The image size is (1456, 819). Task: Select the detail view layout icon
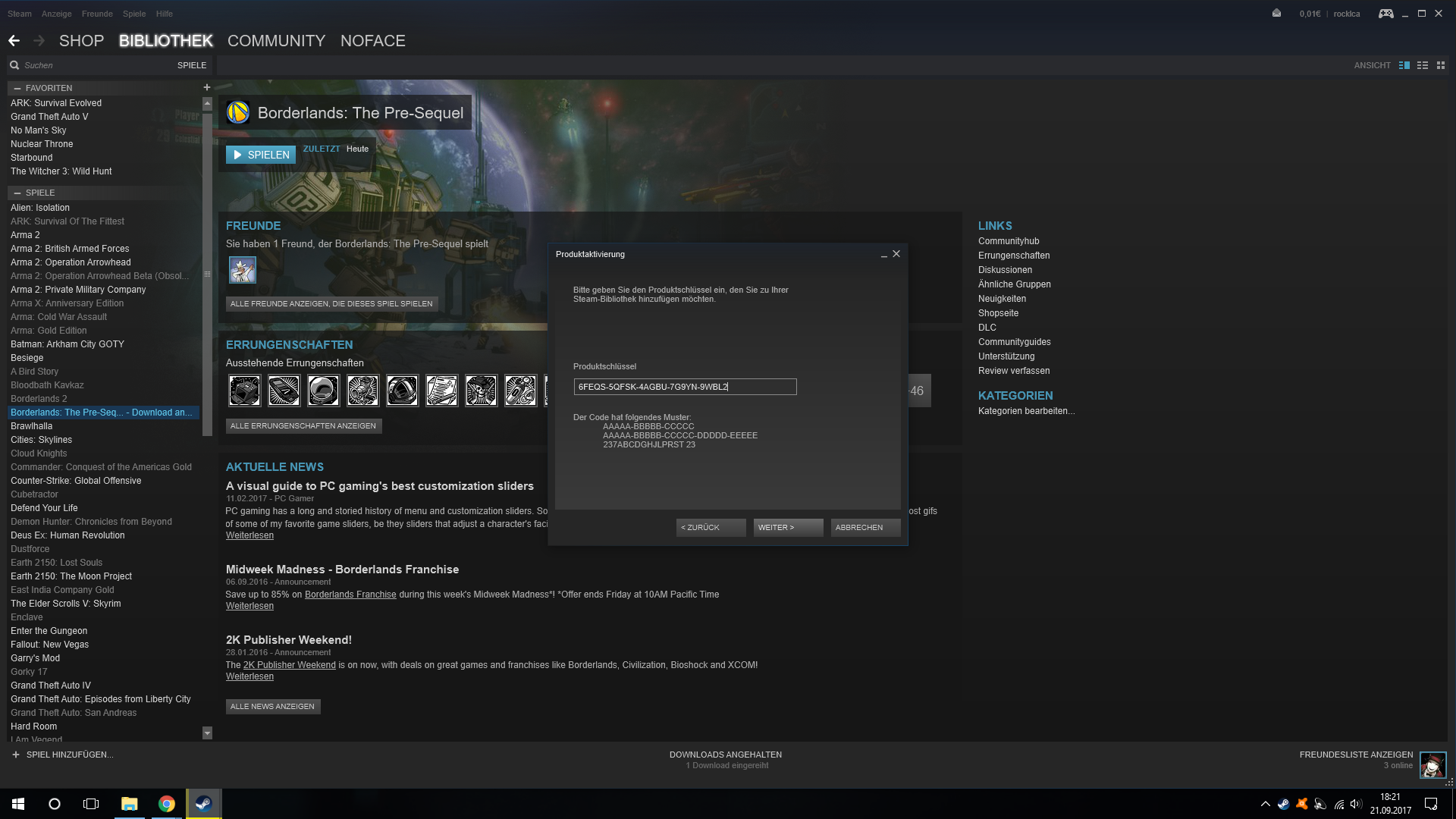(x=1404, y=65)
